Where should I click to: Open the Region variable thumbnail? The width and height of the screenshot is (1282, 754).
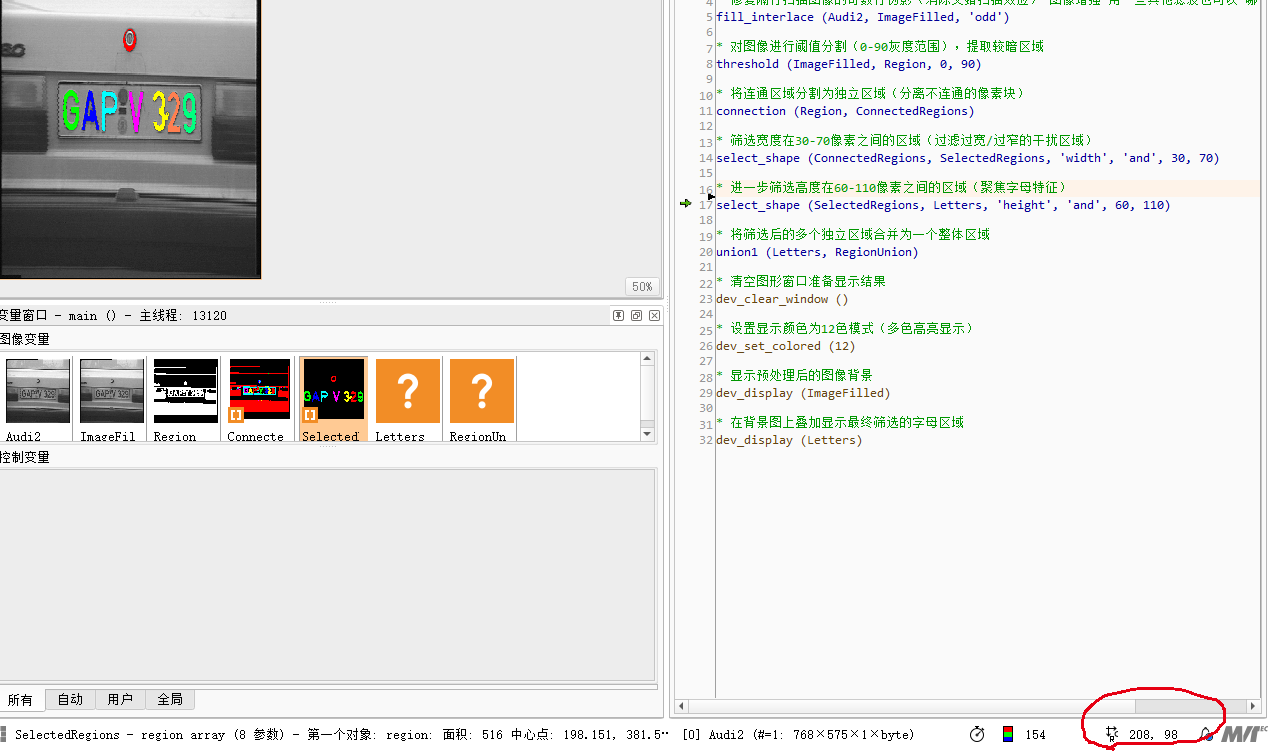pyautogui.click(x=185, y=391)
